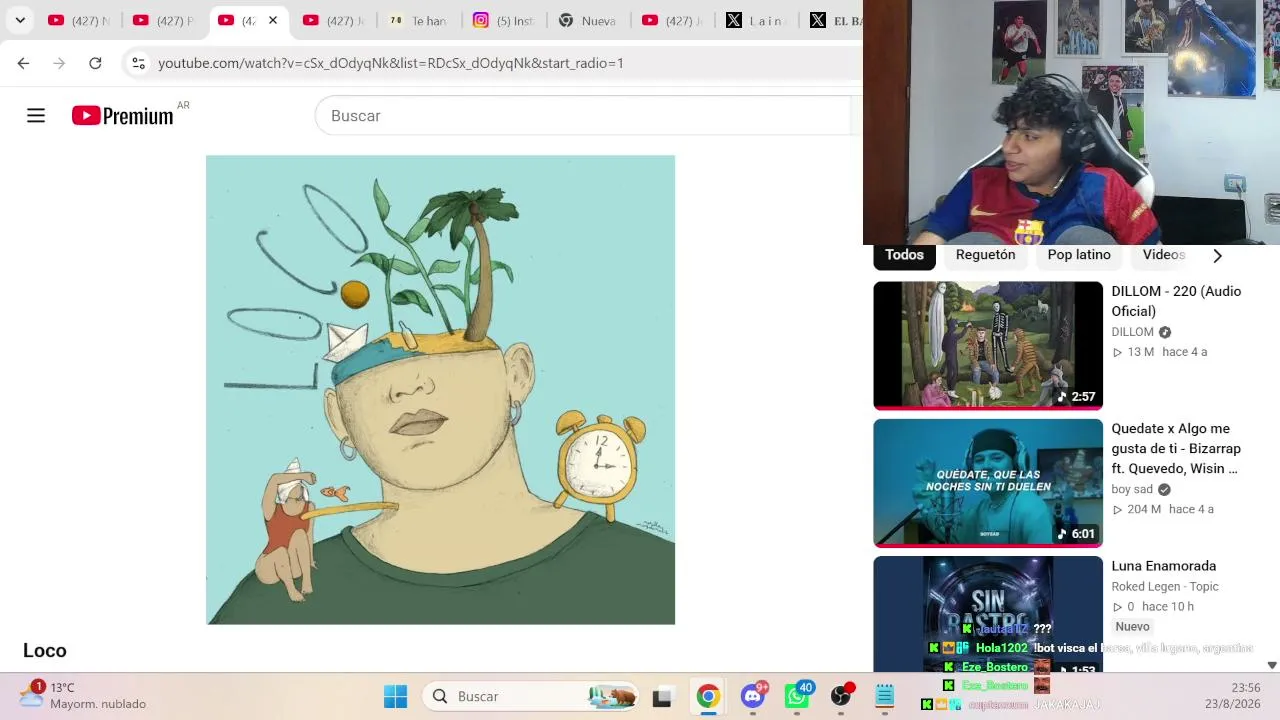Open the DILLOM - 220 video thumbnail
This screenshot has width=1280, height=720.
click(x=988, y=345)
